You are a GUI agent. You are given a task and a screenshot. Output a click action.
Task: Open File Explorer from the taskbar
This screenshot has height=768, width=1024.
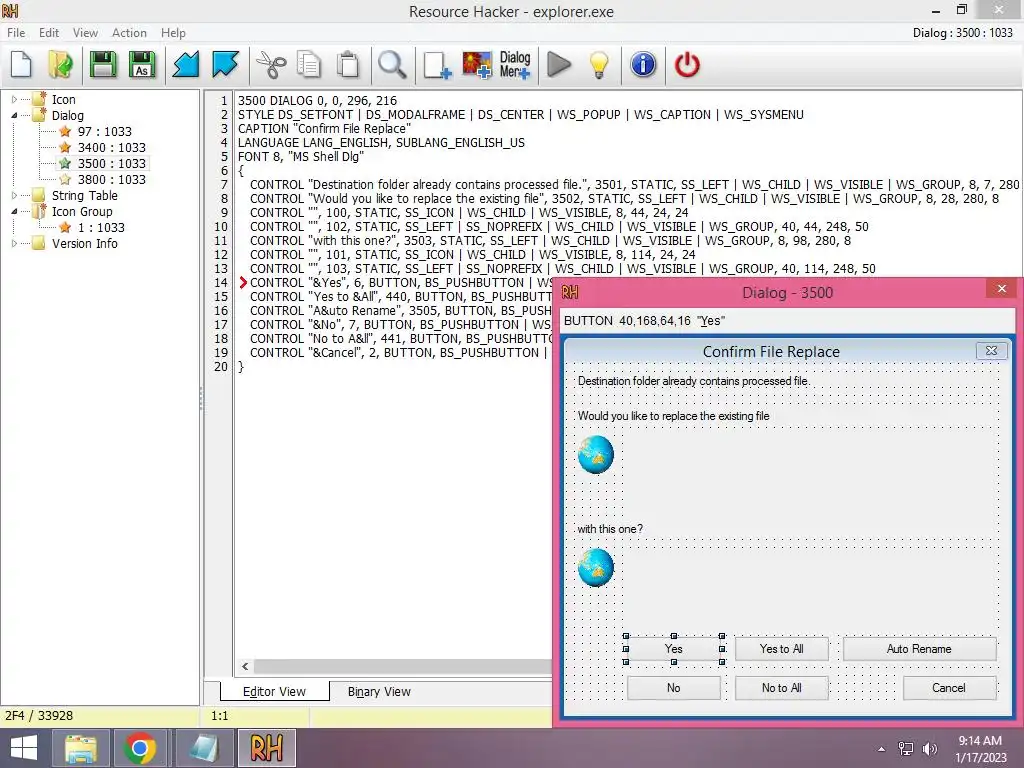pyautogui.click(x=81, y=748)
